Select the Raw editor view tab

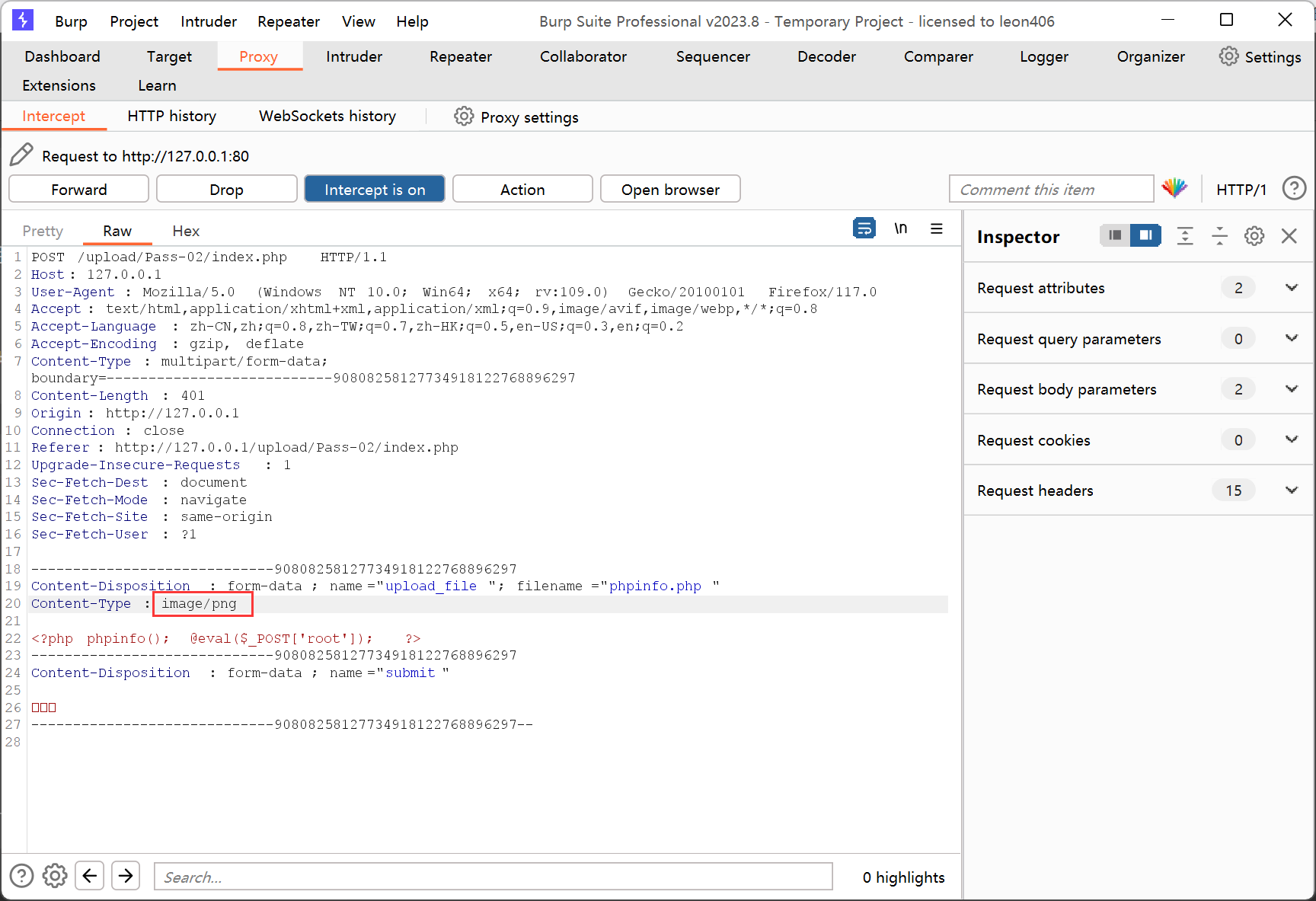(117, 231)
